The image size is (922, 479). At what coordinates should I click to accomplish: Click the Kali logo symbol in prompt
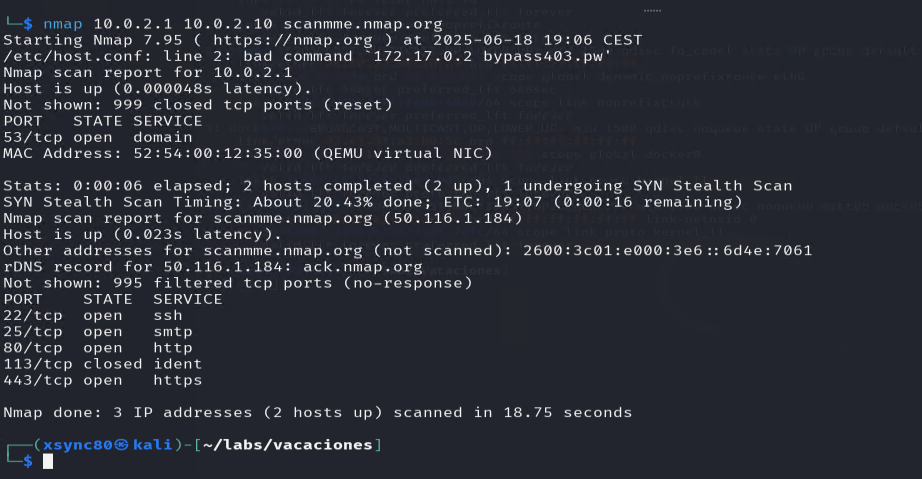[x=122, y=445]
